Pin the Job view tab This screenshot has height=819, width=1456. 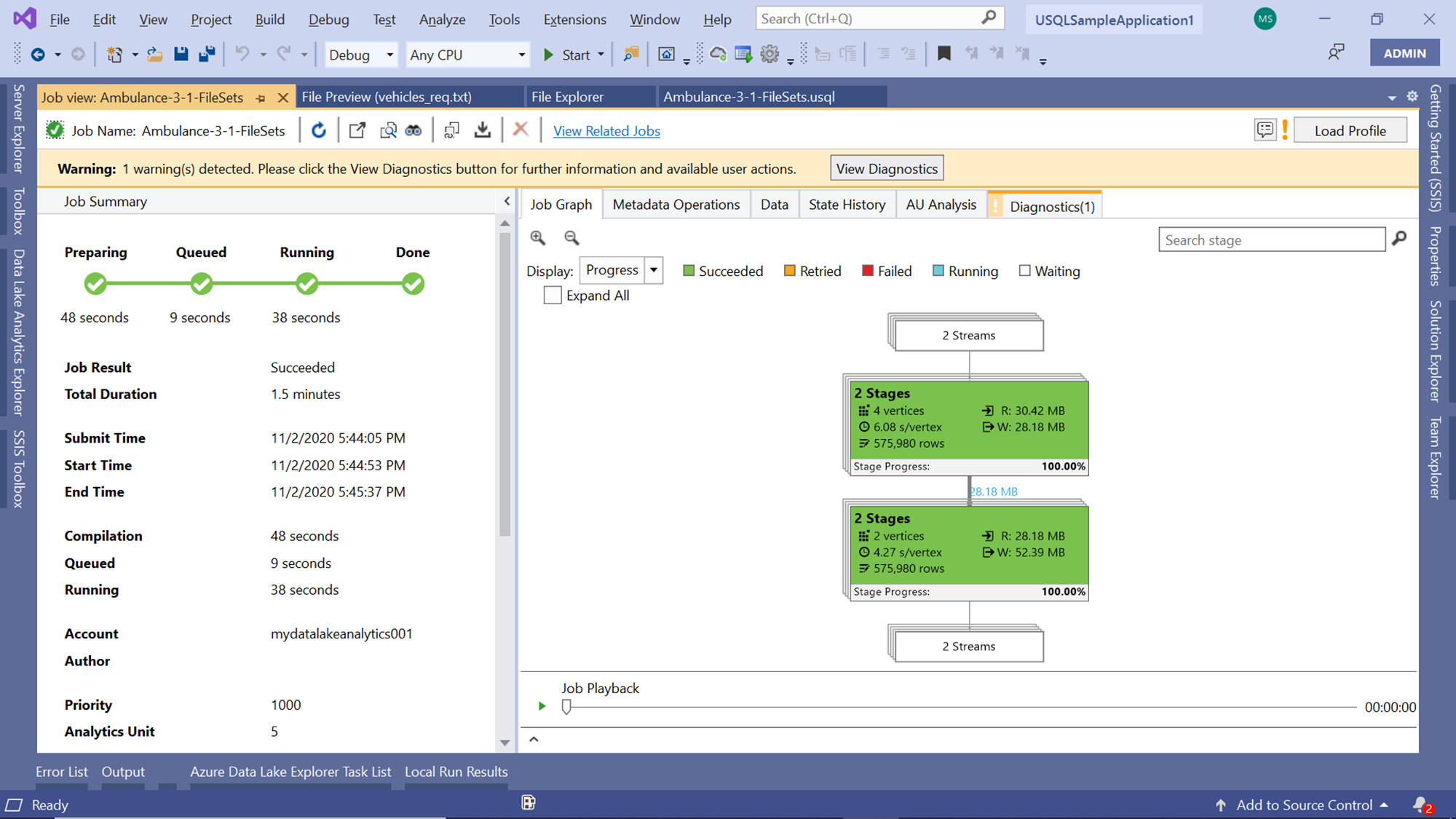pos(261,98)
